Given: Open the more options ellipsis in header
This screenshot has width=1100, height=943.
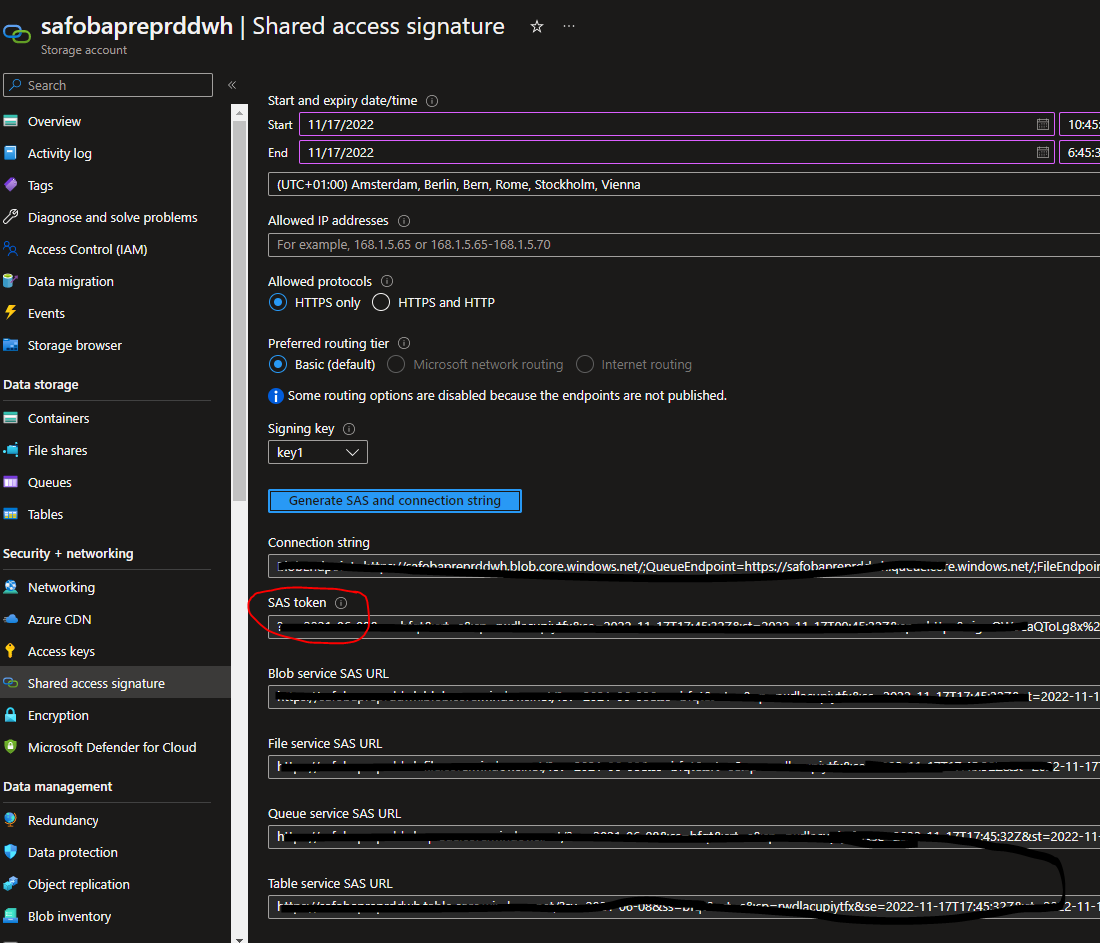Looking at the screenshot, I should click(569, 26).
